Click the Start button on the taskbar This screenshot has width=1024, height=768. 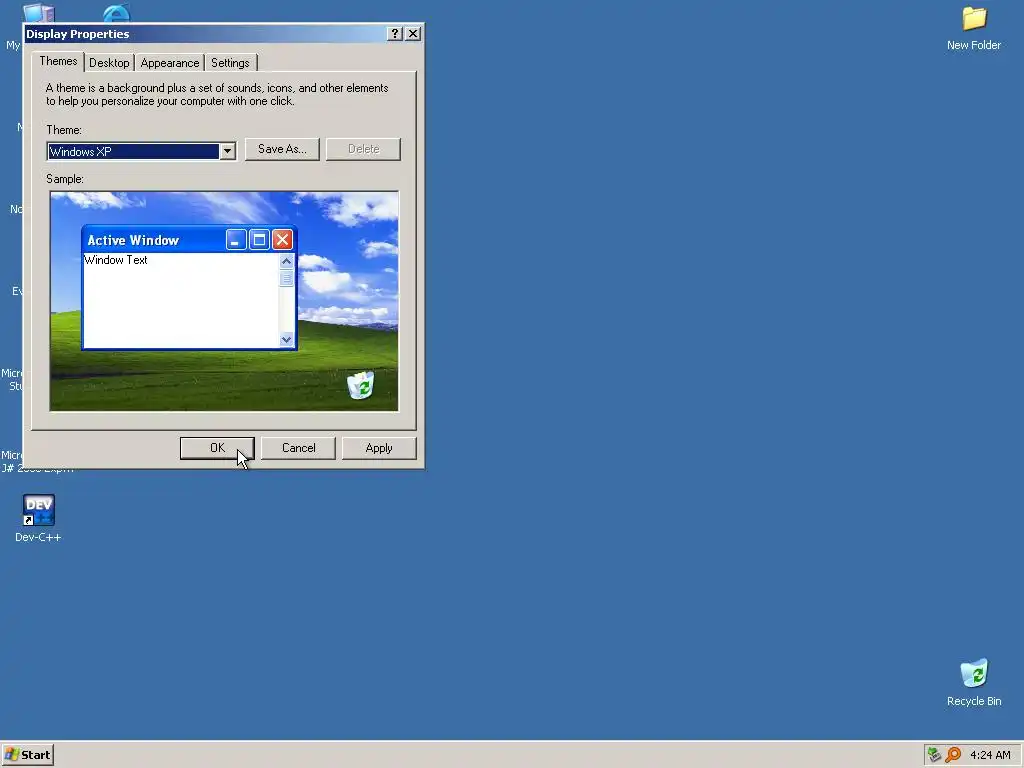pyautogui.click(x=27, y=755)
